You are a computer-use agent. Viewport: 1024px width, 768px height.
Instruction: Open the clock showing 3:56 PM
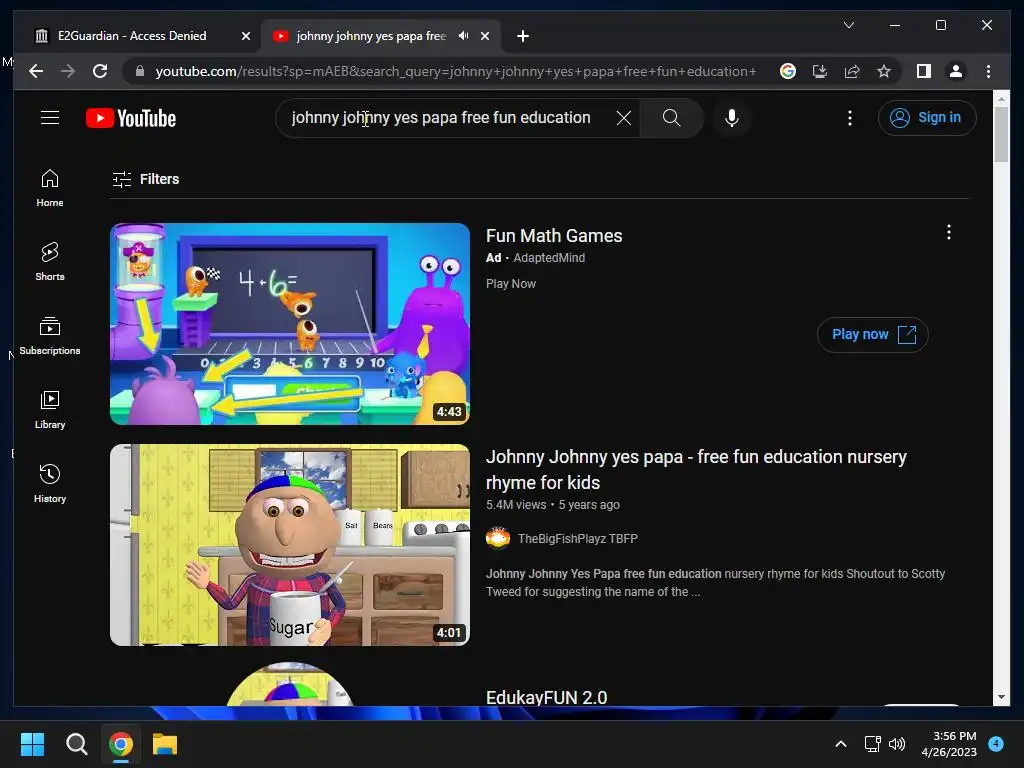click(949, 744)
